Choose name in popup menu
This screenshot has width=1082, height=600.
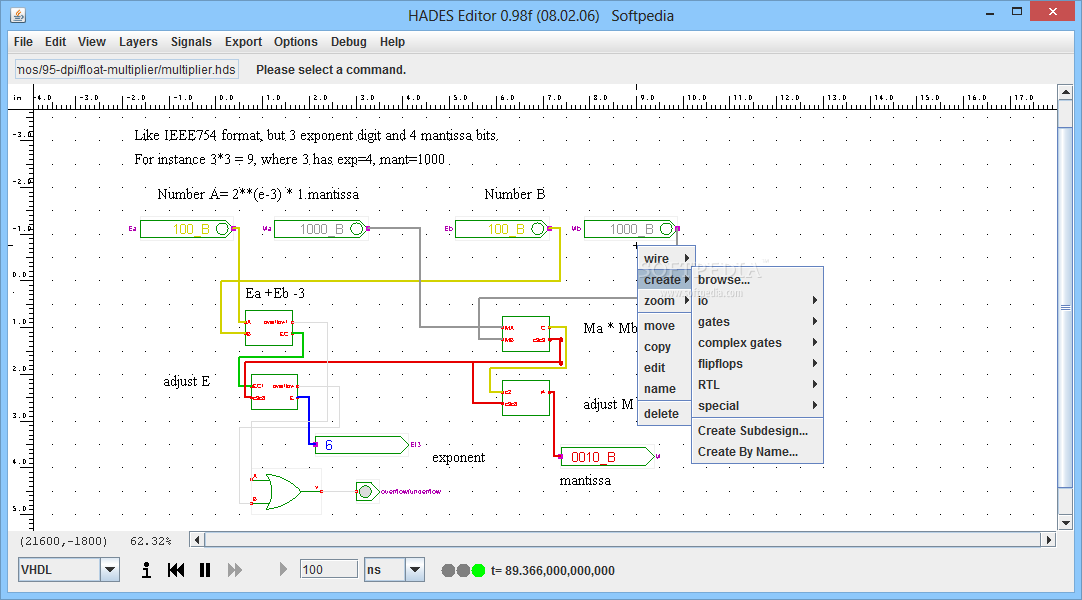(665, 389)
